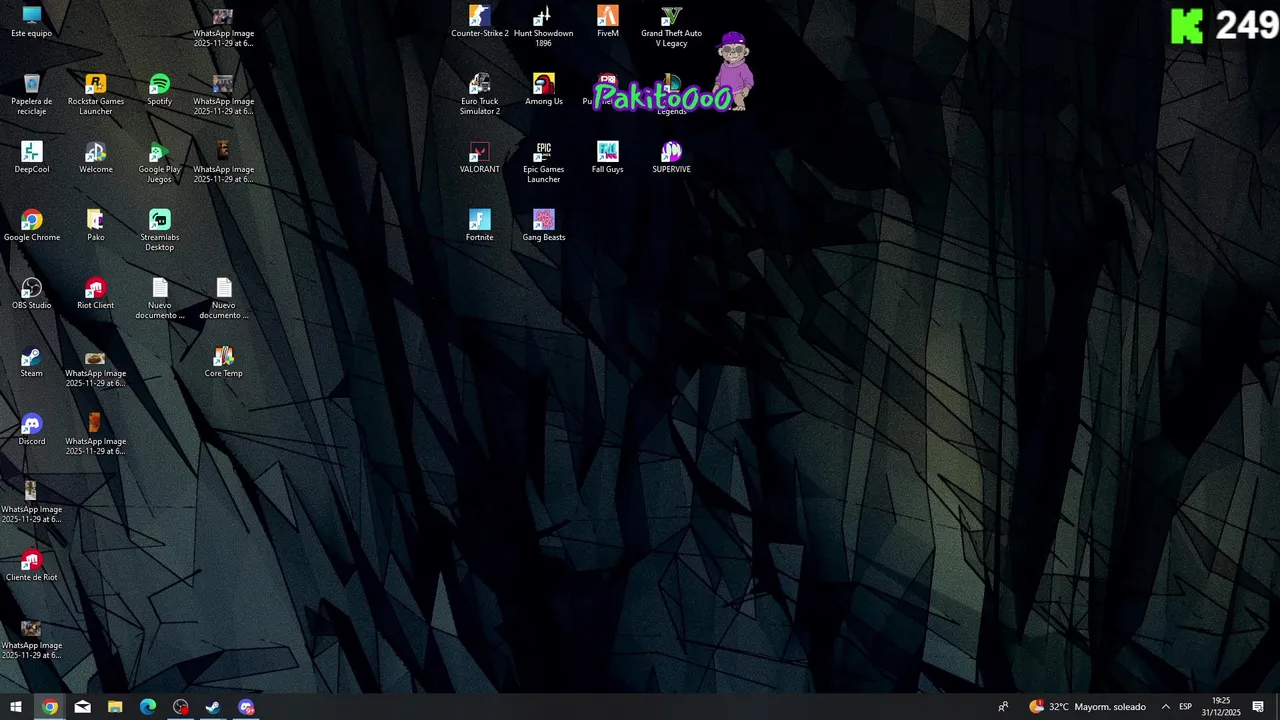Viewport: 1280px width, 720px height.
Task: Open Papelera de reciclaje
Action: [x=32, y=94]
